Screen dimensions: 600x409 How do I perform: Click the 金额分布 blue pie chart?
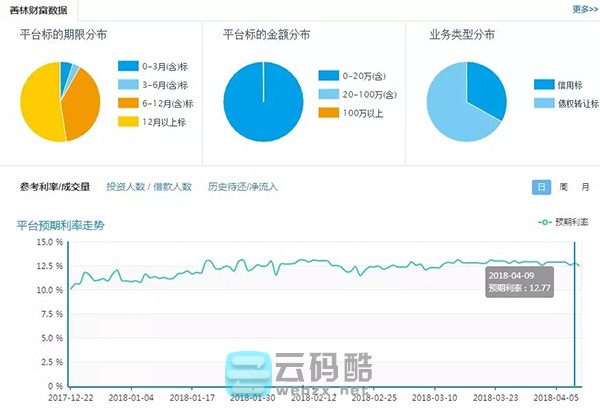[x=263, y=102]
